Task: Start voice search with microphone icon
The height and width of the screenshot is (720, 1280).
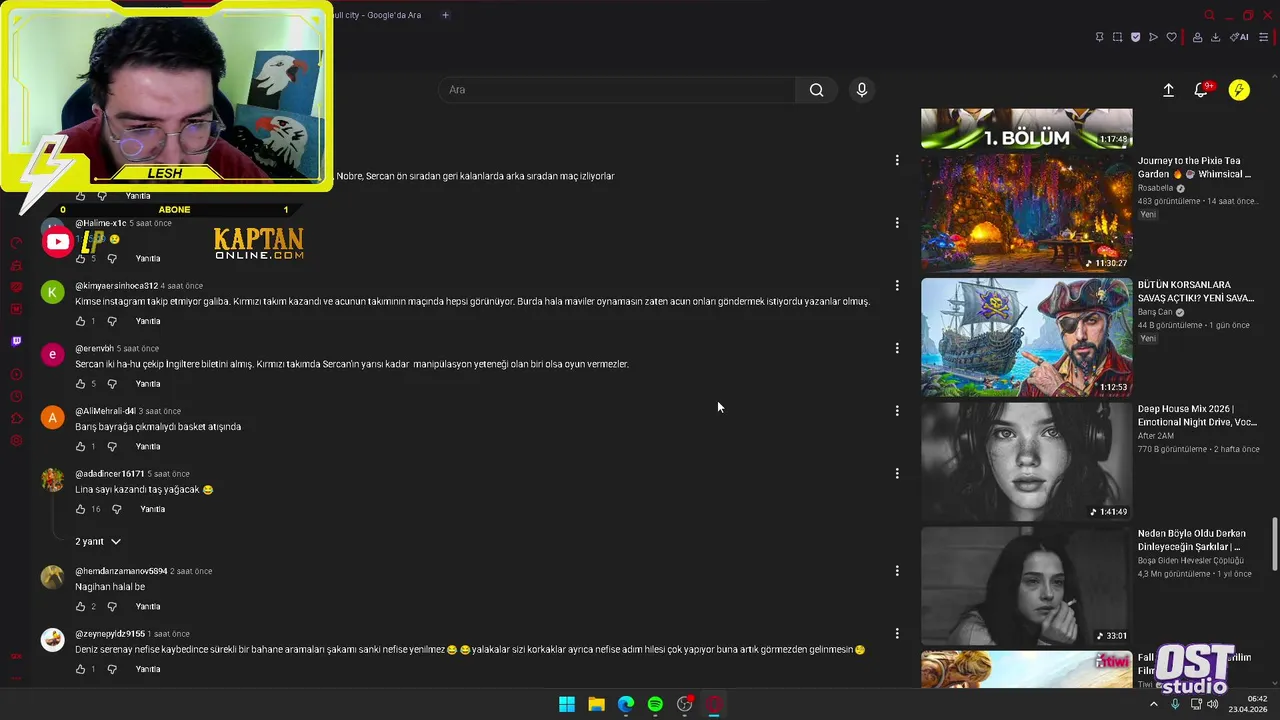Action: point(862,90)
